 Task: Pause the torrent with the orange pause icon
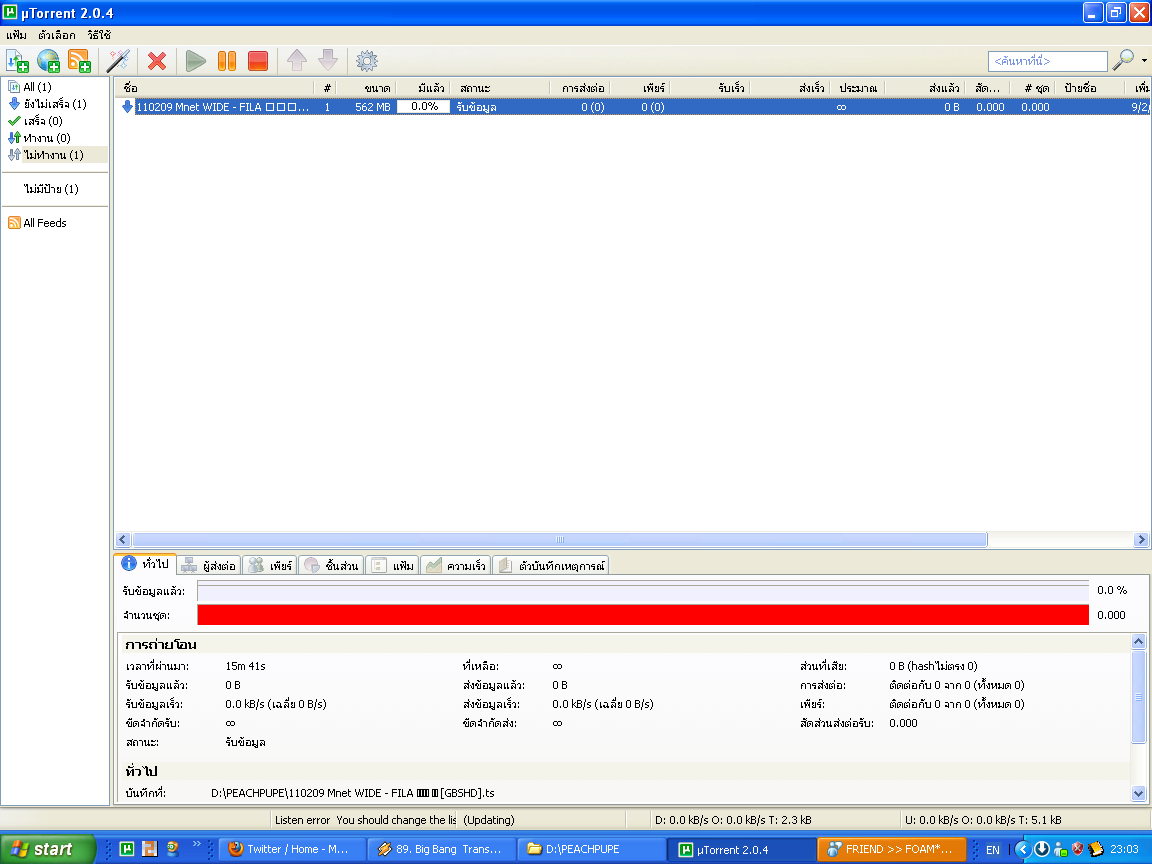pyautogui.click(x=227, y=61)
